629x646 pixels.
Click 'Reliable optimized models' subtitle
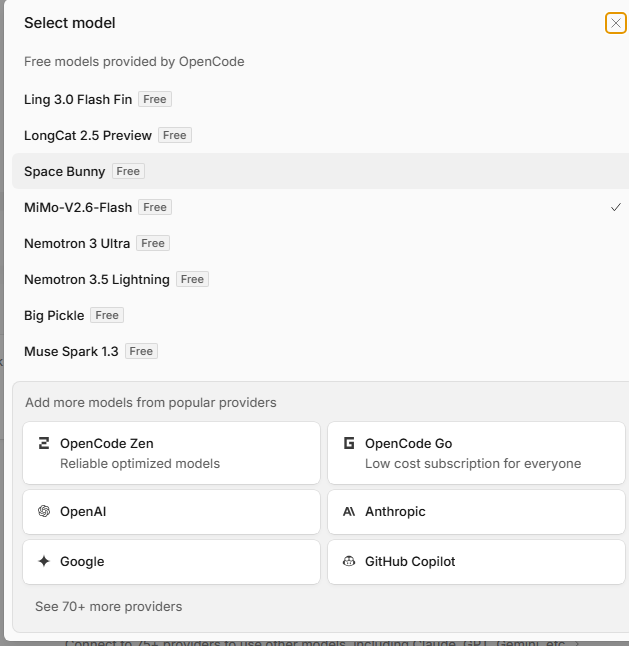click(x=140, y=463)
